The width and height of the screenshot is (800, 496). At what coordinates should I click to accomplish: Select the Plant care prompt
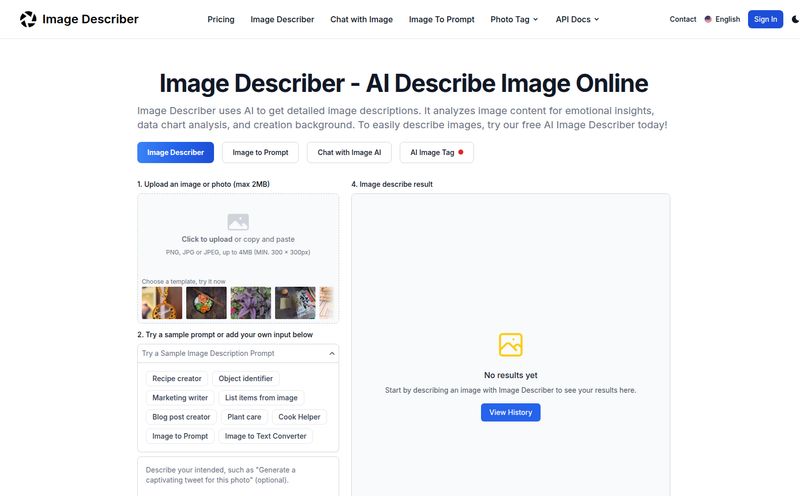tap(244, 417)
